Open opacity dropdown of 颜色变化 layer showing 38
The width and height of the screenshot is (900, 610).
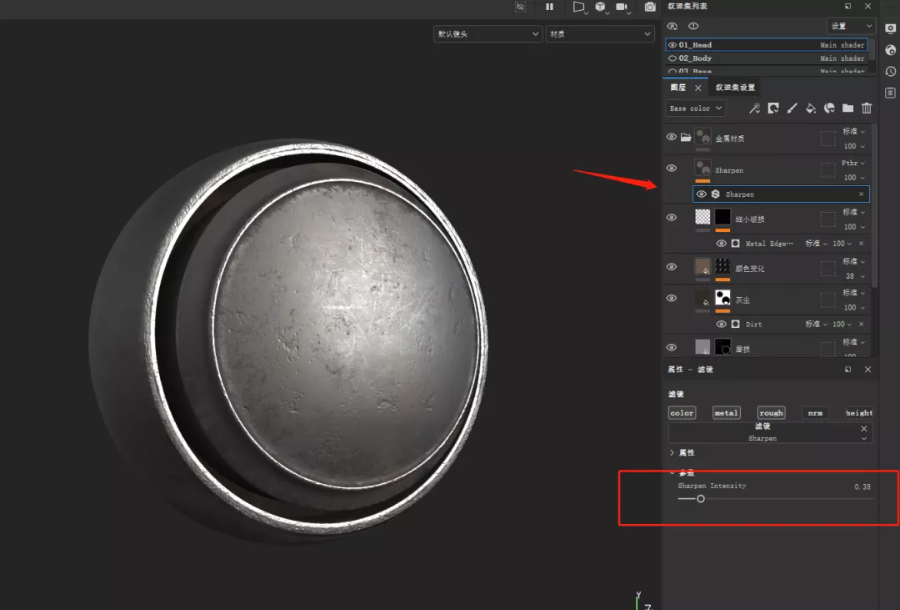pyautogui.click(x=855, y=276)
